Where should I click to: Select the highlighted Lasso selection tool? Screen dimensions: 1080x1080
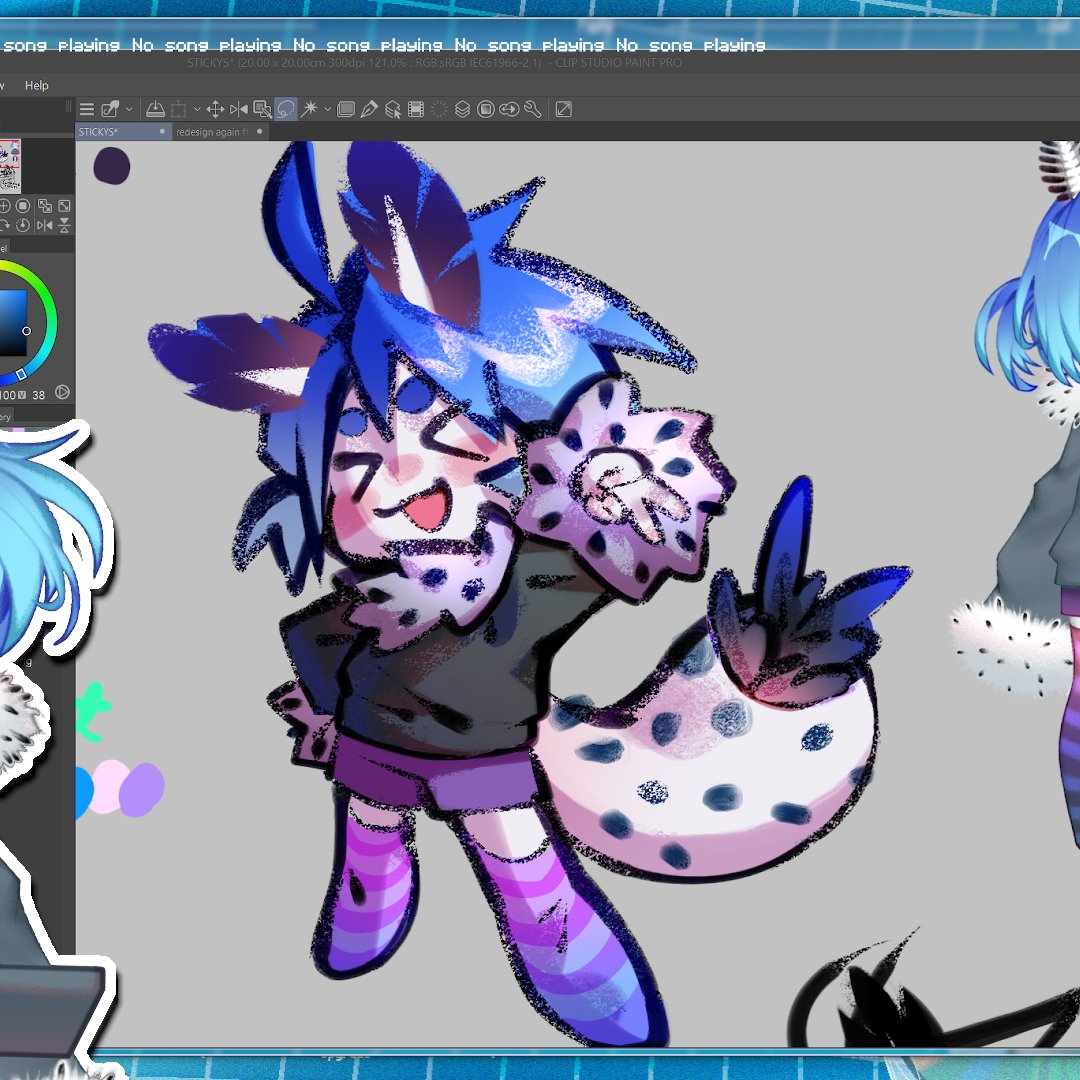286,110
